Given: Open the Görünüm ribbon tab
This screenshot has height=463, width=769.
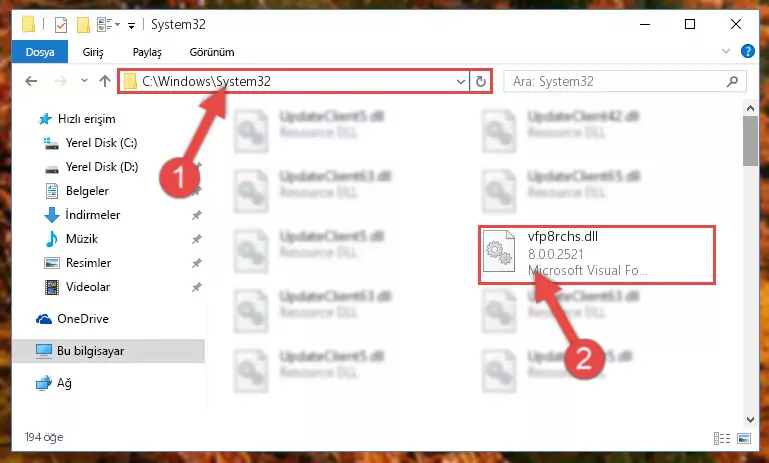Looking at the screenshot, I should click(x=212, y=52).
